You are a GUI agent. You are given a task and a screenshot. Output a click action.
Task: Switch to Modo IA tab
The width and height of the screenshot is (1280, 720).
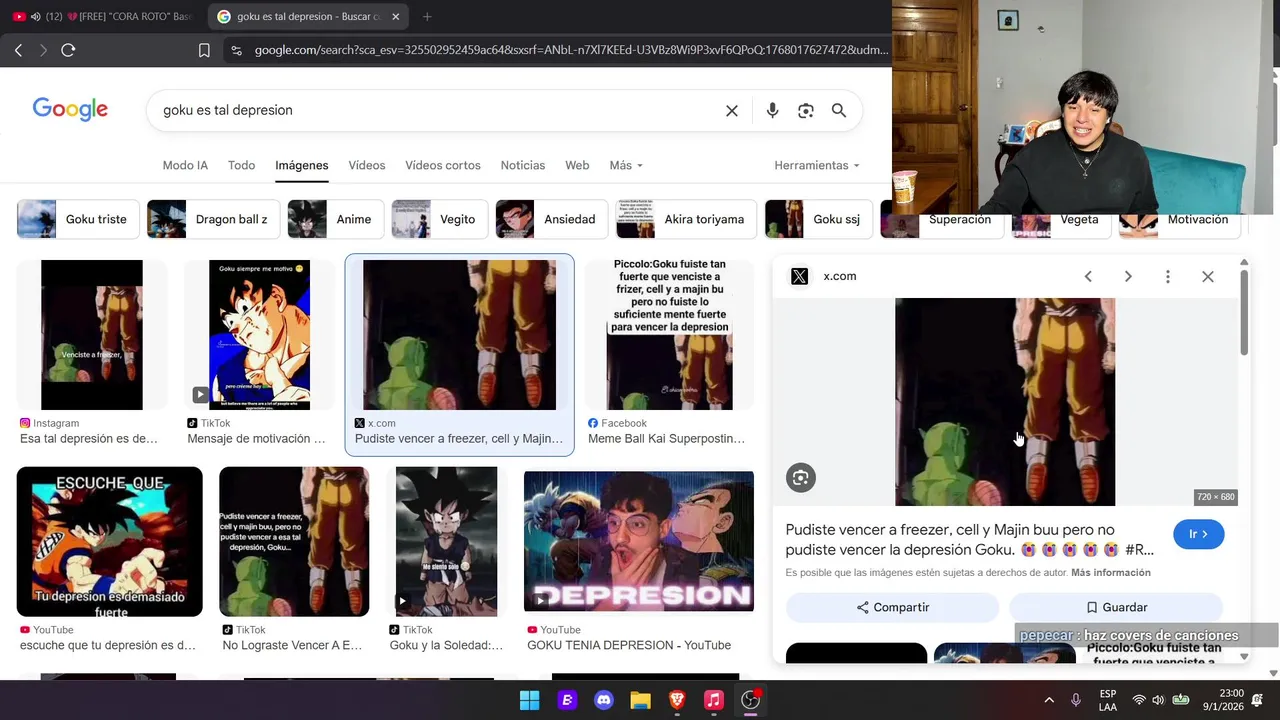(x=185, y=165)
